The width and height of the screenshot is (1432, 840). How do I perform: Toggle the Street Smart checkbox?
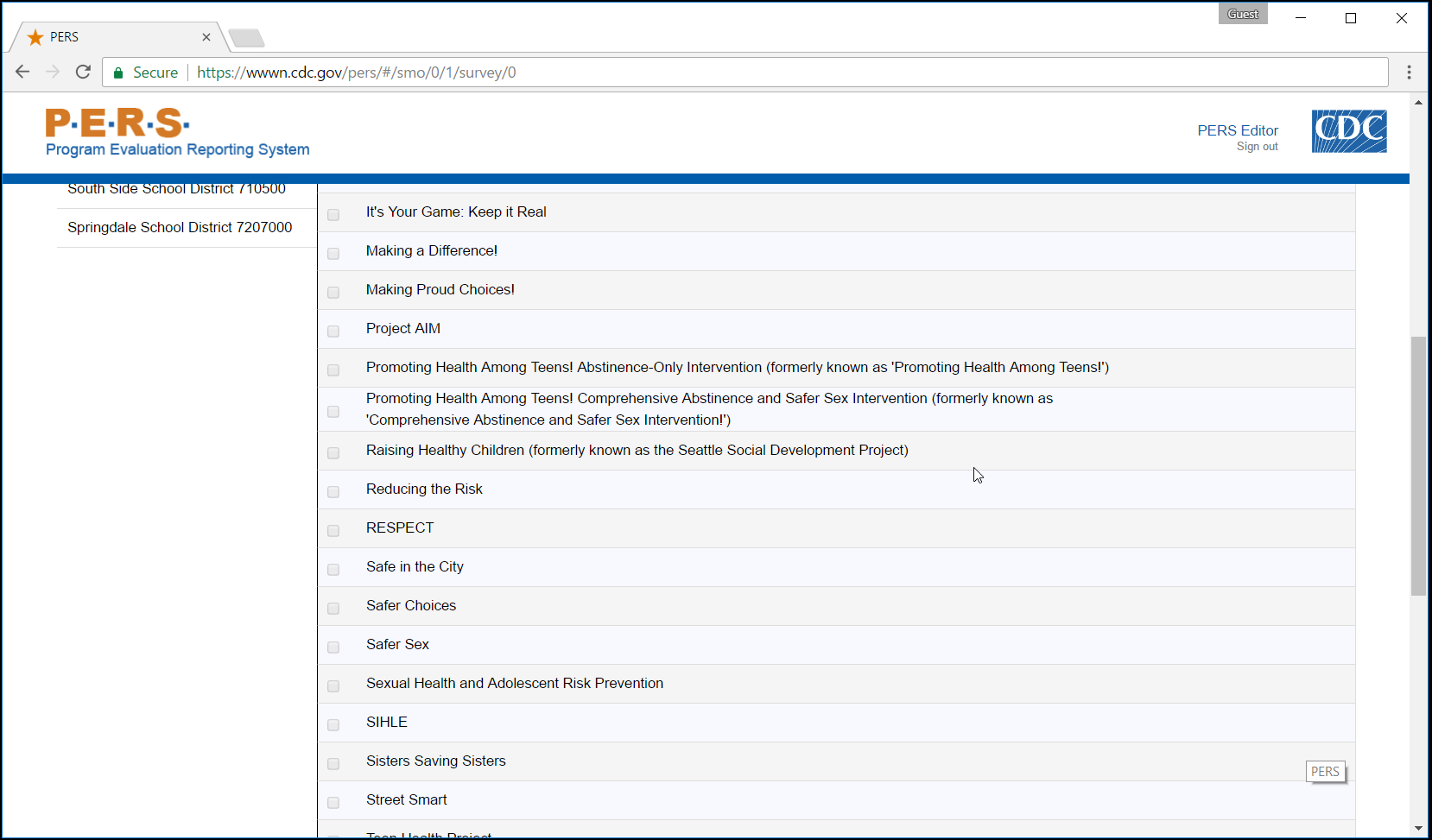tap(333, 802)
